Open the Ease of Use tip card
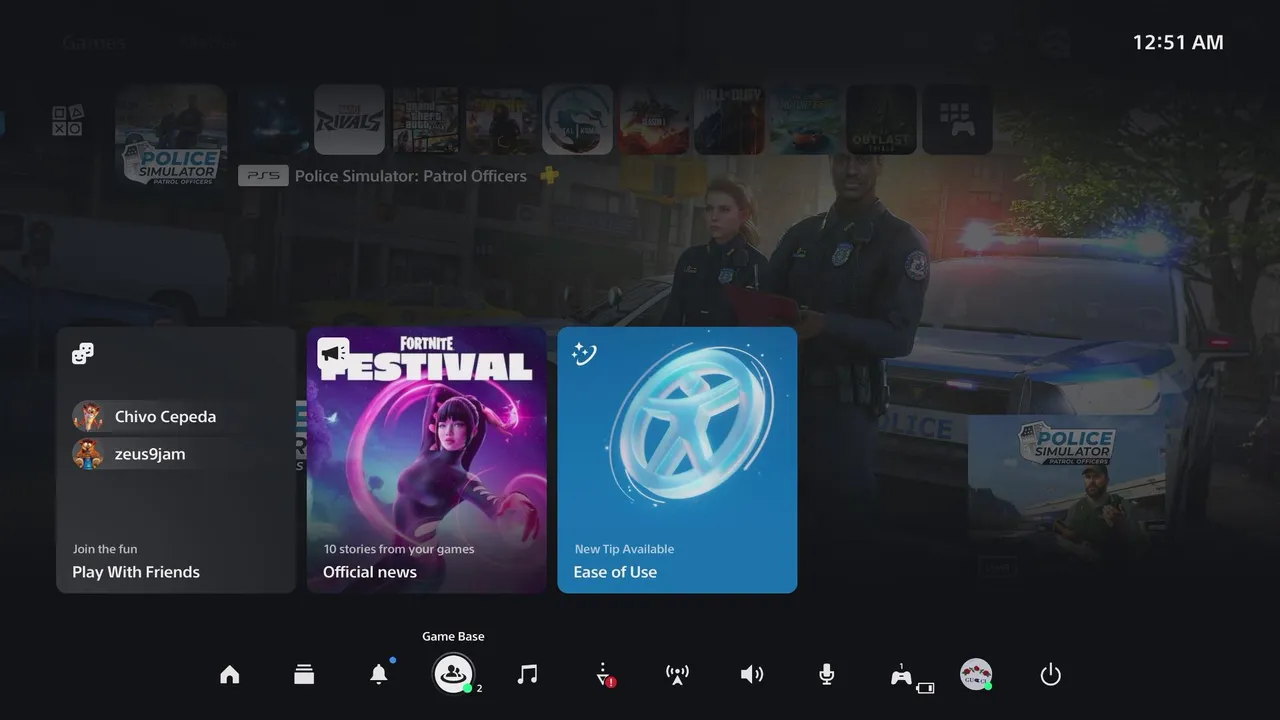Image resolution: width=1280 pixels, height=720 pixels. (677, 460)
